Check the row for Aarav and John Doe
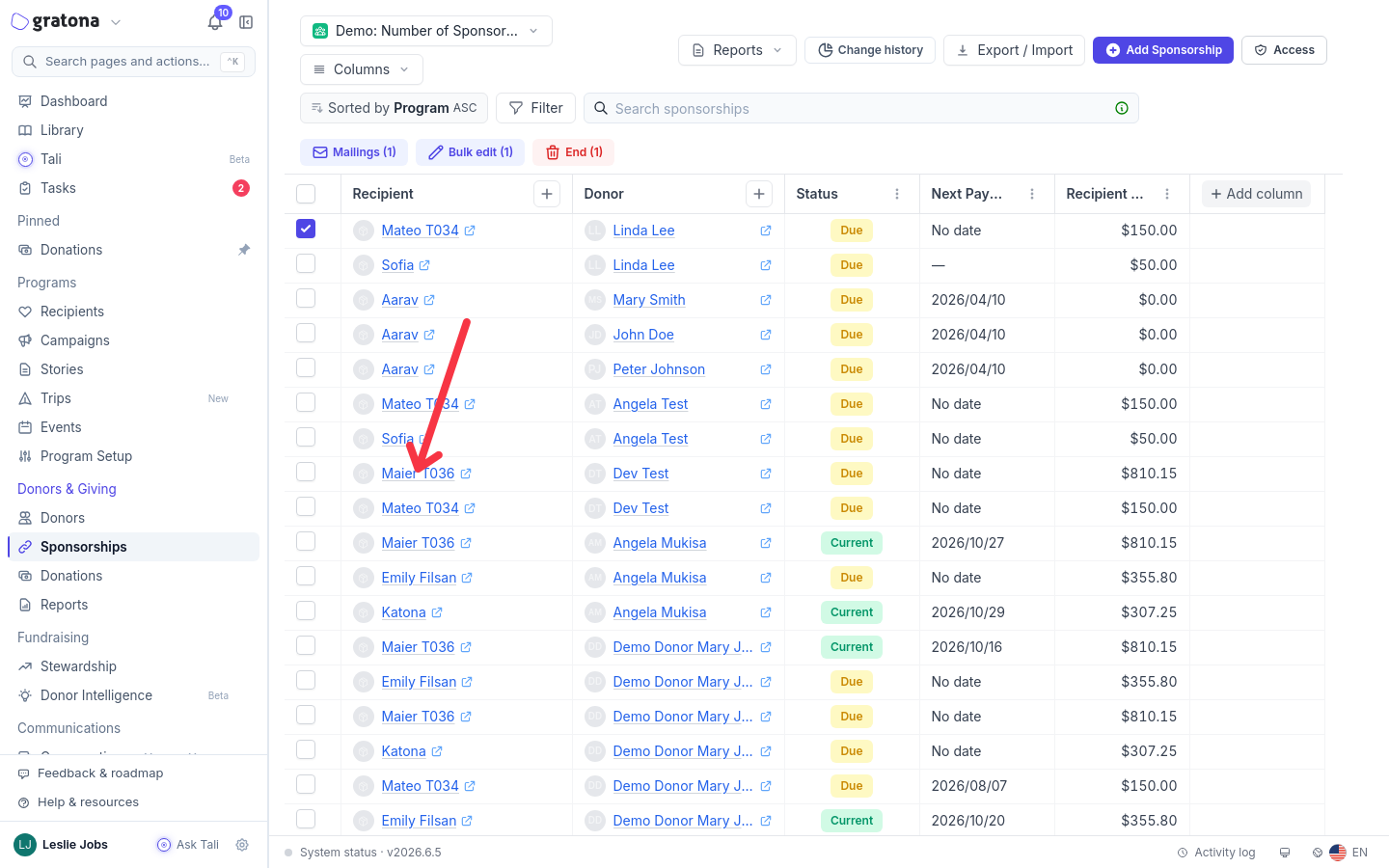Image resolution: width=1389 pixels, height=868 pixels. pyautogui.click(x=306, y=333)
